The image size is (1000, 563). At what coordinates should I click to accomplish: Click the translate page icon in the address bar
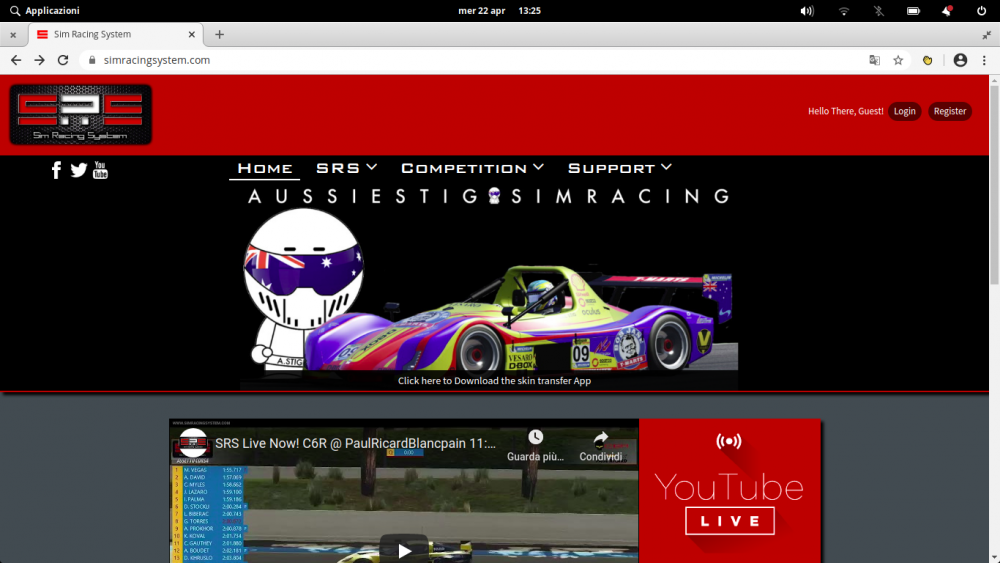[x=874, y=60]
